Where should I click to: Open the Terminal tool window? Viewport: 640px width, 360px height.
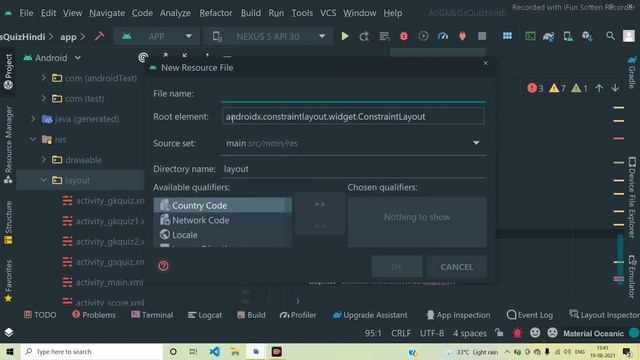point(152,315)
